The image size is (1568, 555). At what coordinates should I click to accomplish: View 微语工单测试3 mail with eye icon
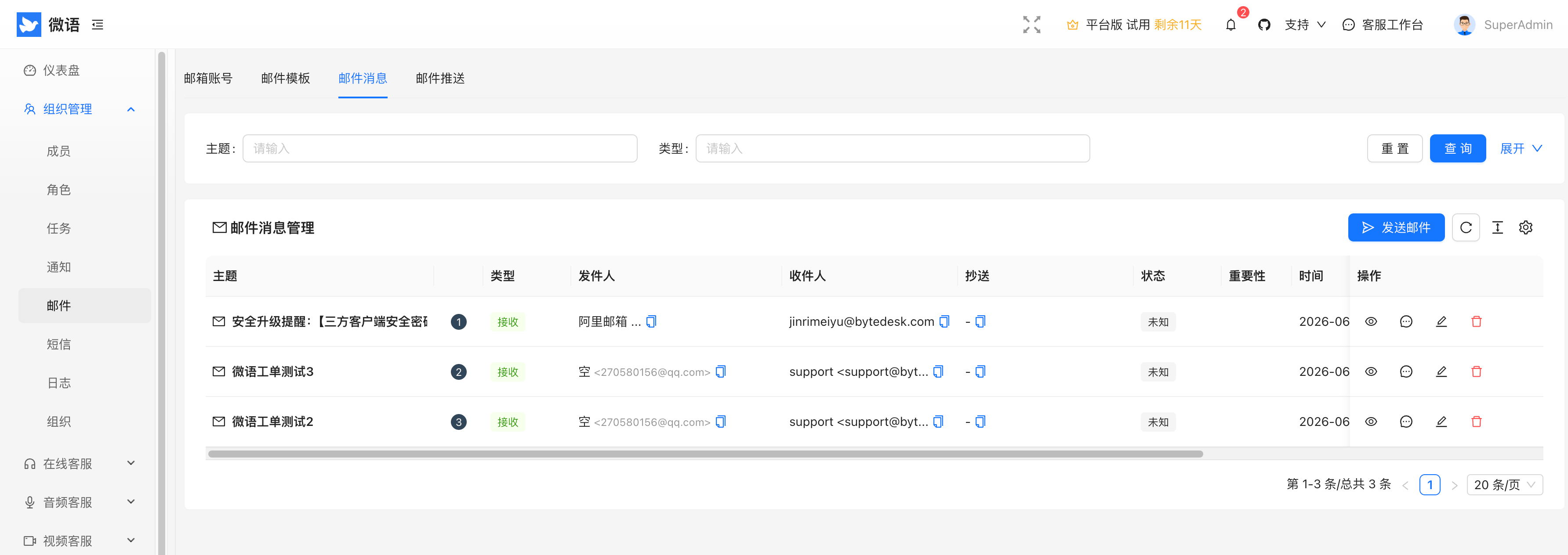tap(1371, 371)
